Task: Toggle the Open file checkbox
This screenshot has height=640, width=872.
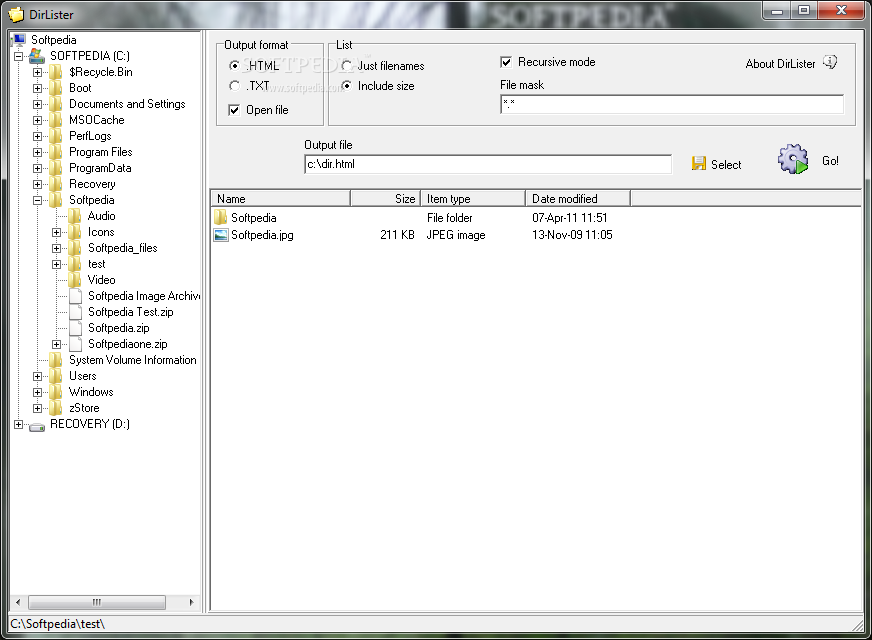Action: 234,110
